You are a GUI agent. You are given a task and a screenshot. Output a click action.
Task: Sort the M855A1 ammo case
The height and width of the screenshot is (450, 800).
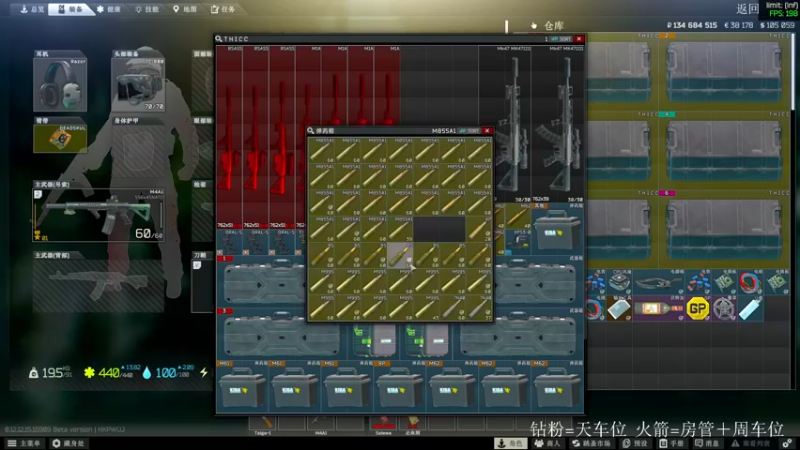point(469,131)
